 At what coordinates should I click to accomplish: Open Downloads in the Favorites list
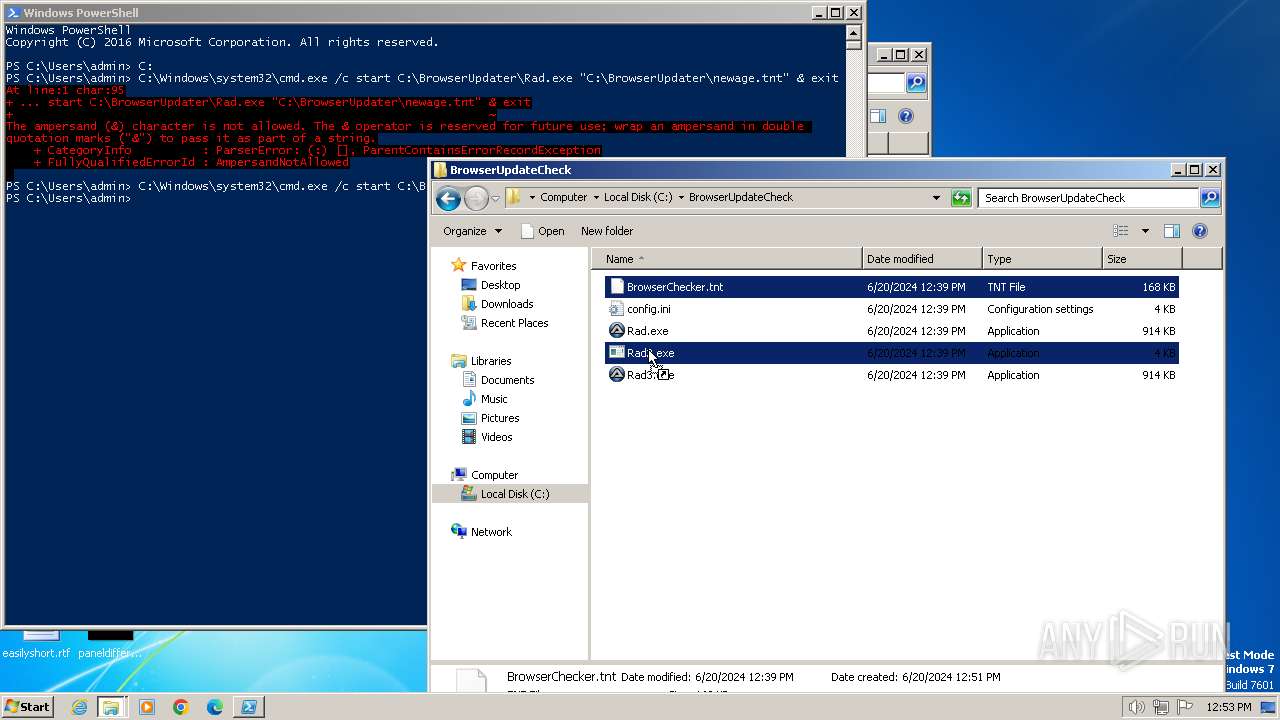pyautogui.click(x=507, y=304)
